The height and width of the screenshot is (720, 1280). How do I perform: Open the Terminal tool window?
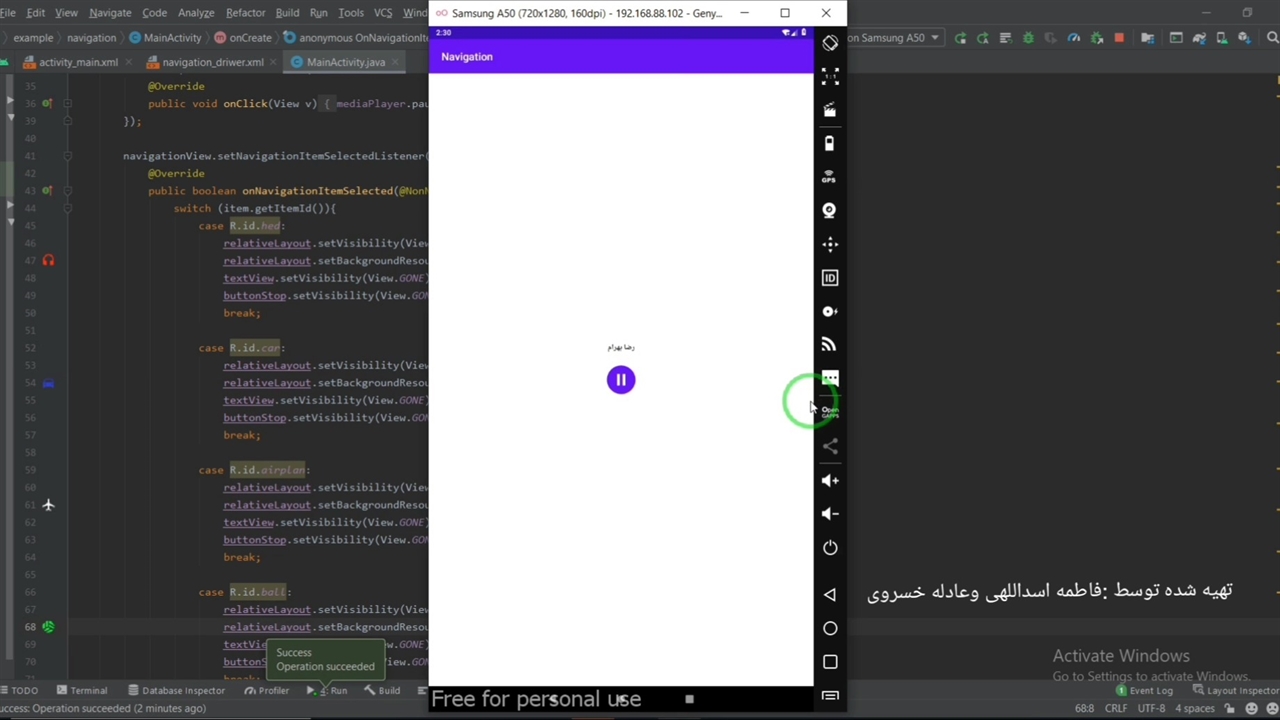tap(82, 690)
